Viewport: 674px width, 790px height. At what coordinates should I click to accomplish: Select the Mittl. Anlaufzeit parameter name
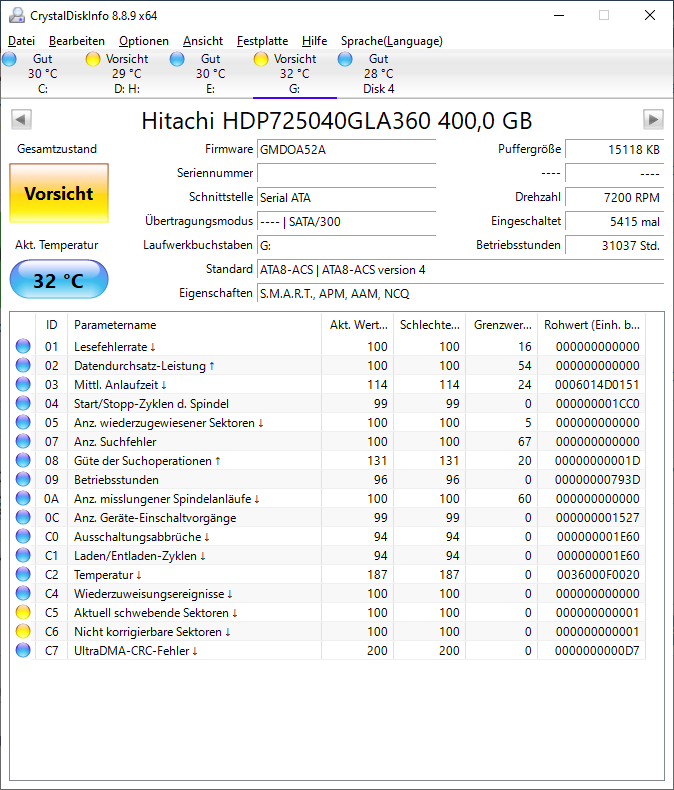point(120,385)
